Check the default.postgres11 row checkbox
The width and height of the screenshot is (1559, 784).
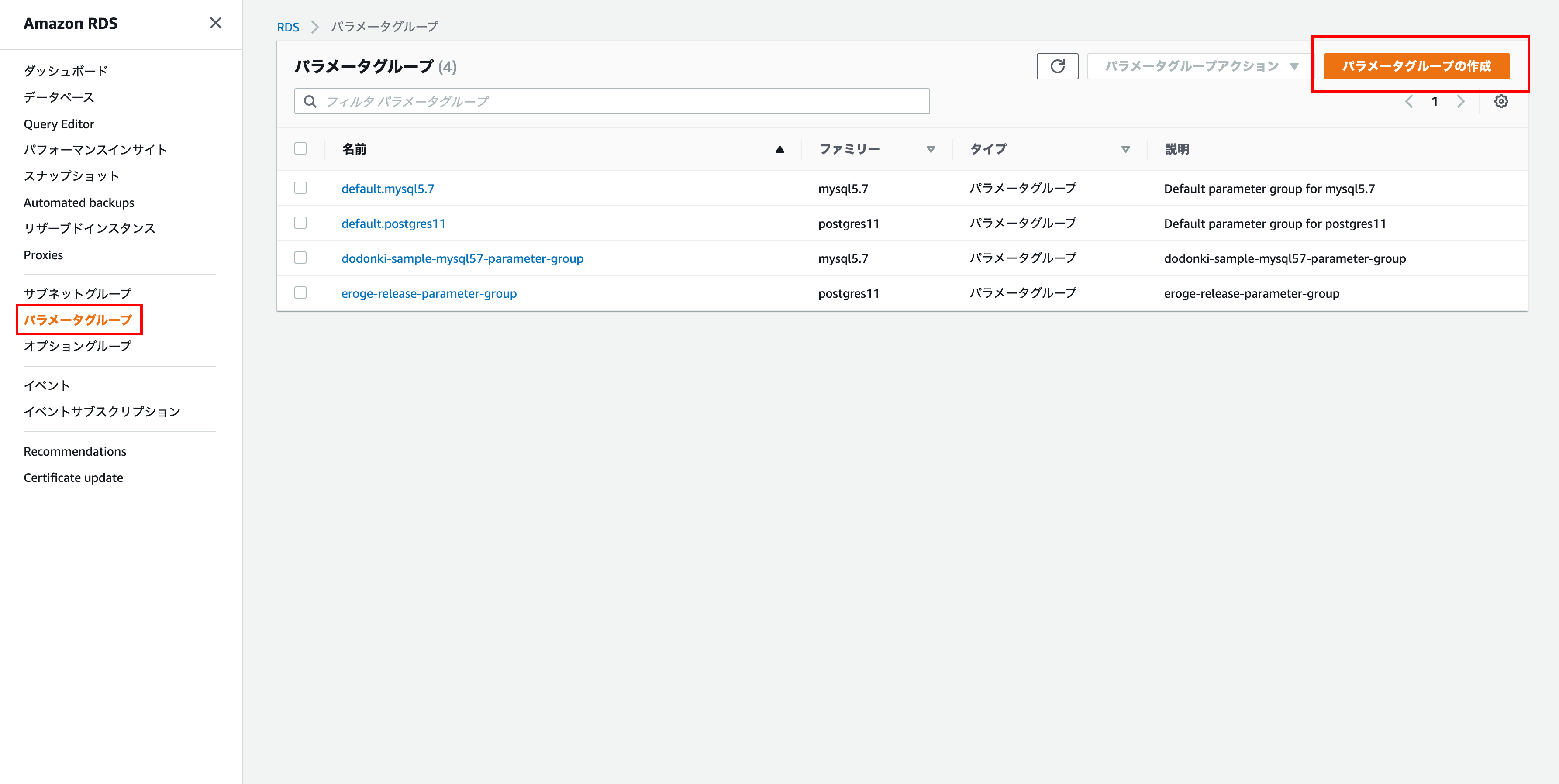[300, 223]
